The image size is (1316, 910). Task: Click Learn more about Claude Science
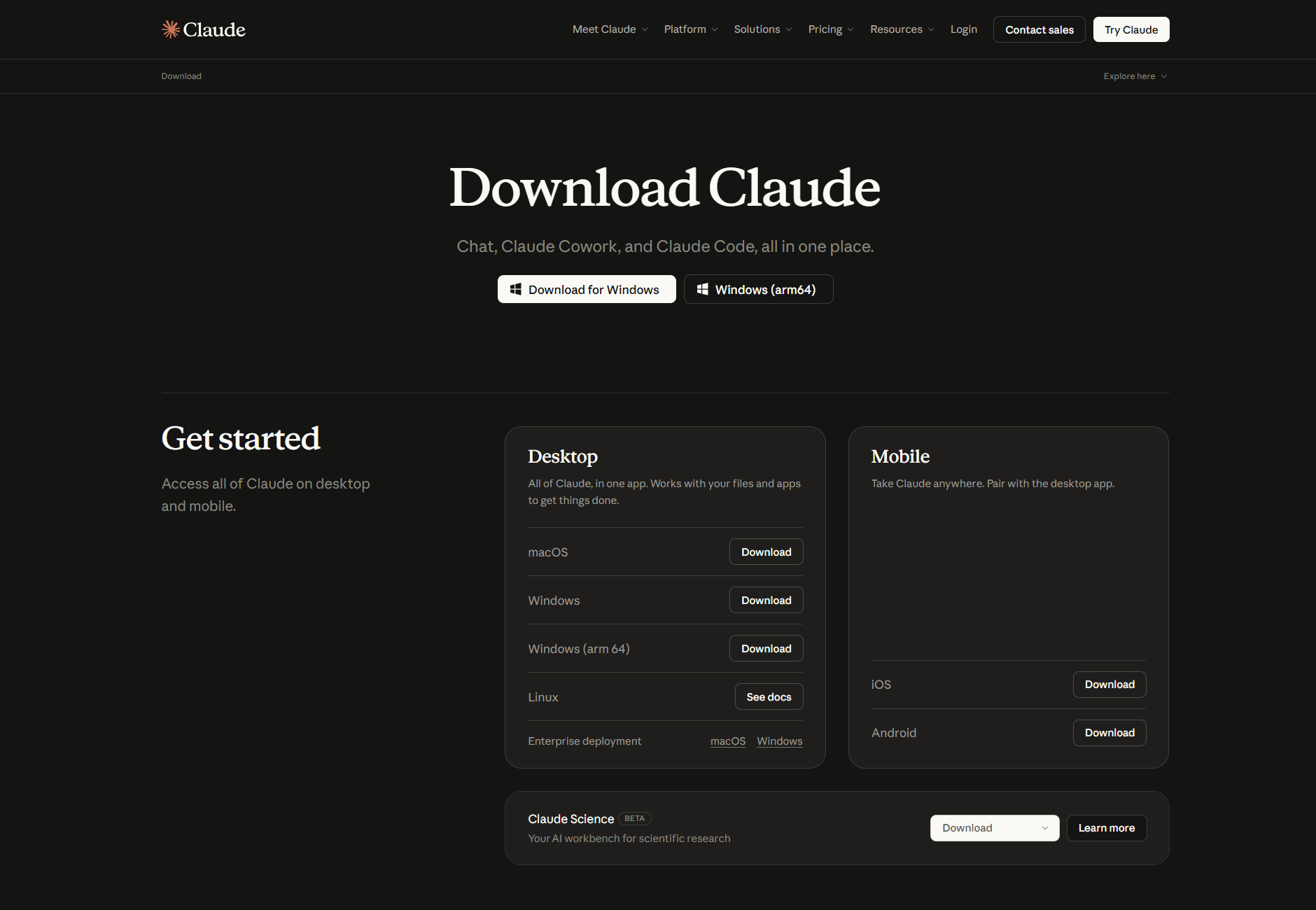point(1107,828)
